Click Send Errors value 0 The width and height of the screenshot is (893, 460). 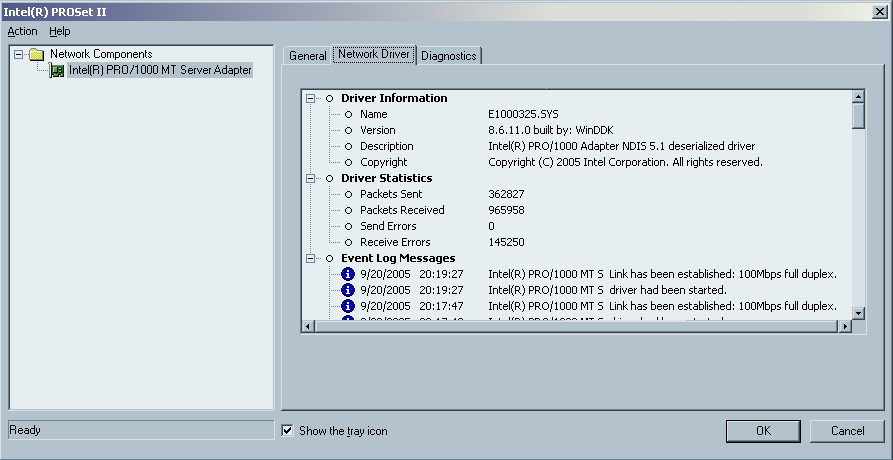click(x=491, y=226)
